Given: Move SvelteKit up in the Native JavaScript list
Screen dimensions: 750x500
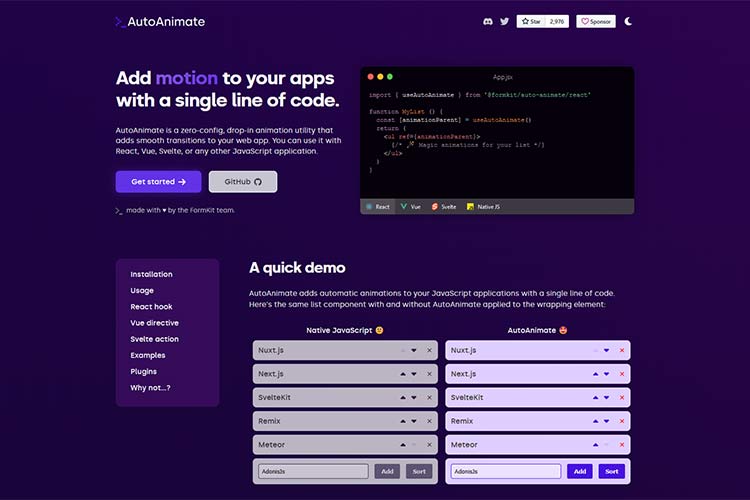Looking at the screenshot, I should [x=403, y=397].
